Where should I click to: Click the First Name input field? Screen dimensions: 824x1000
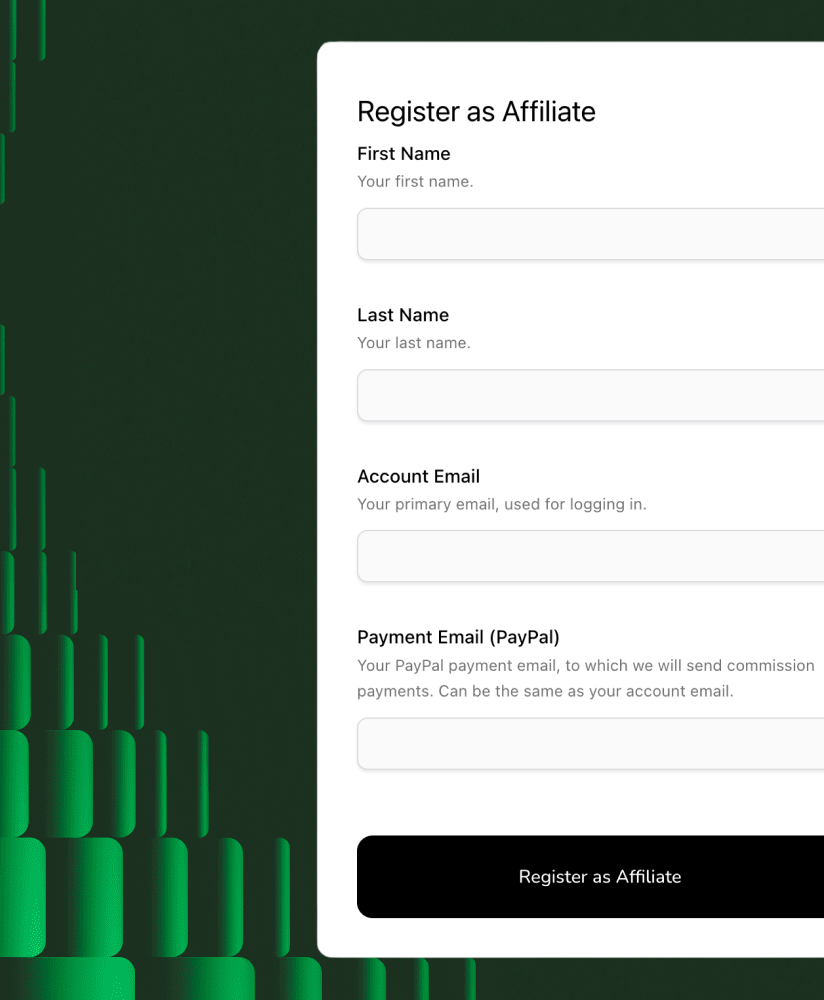tap(591, 234)
